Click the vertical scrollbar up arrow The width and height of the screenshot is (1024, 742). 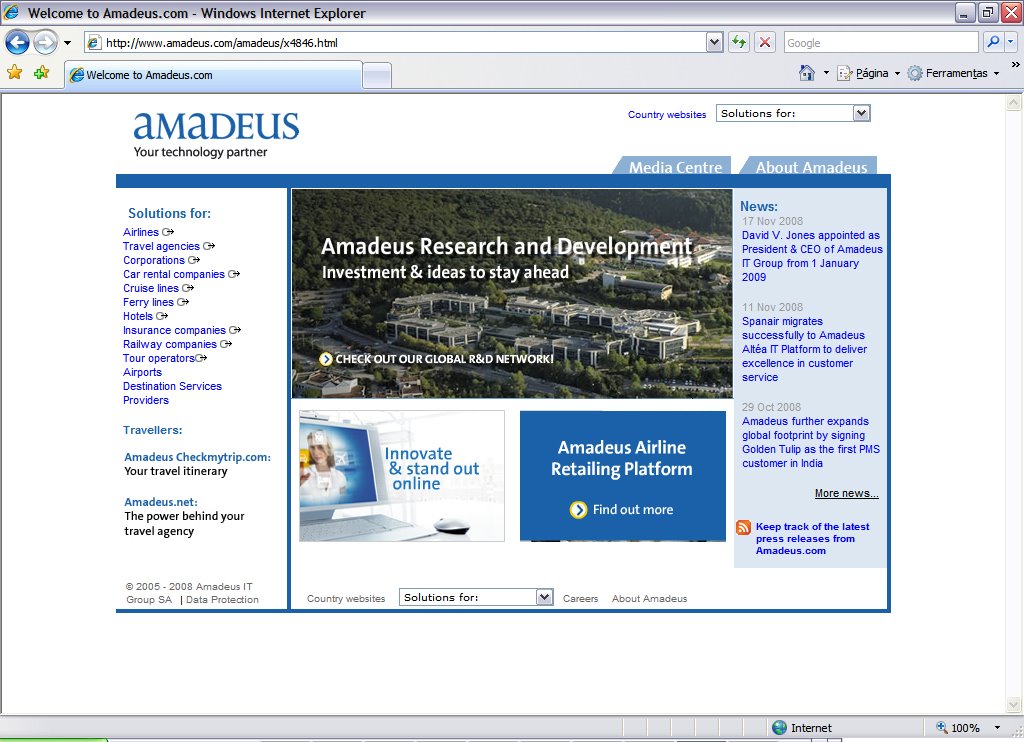(x=1014, y=103)
